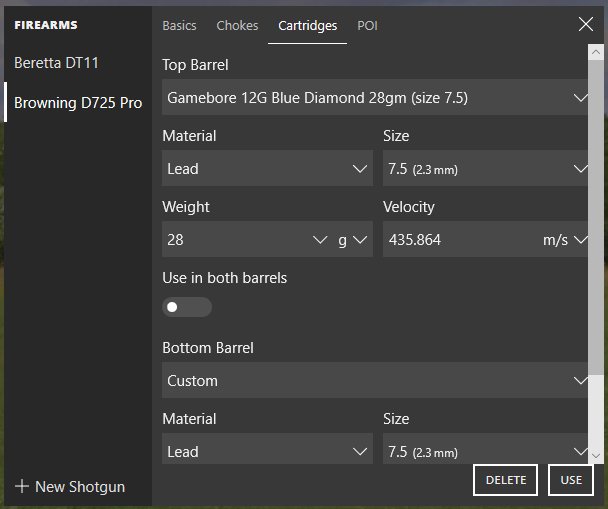Expand Bottom Barrel Material dropdown

pos(267,452)
